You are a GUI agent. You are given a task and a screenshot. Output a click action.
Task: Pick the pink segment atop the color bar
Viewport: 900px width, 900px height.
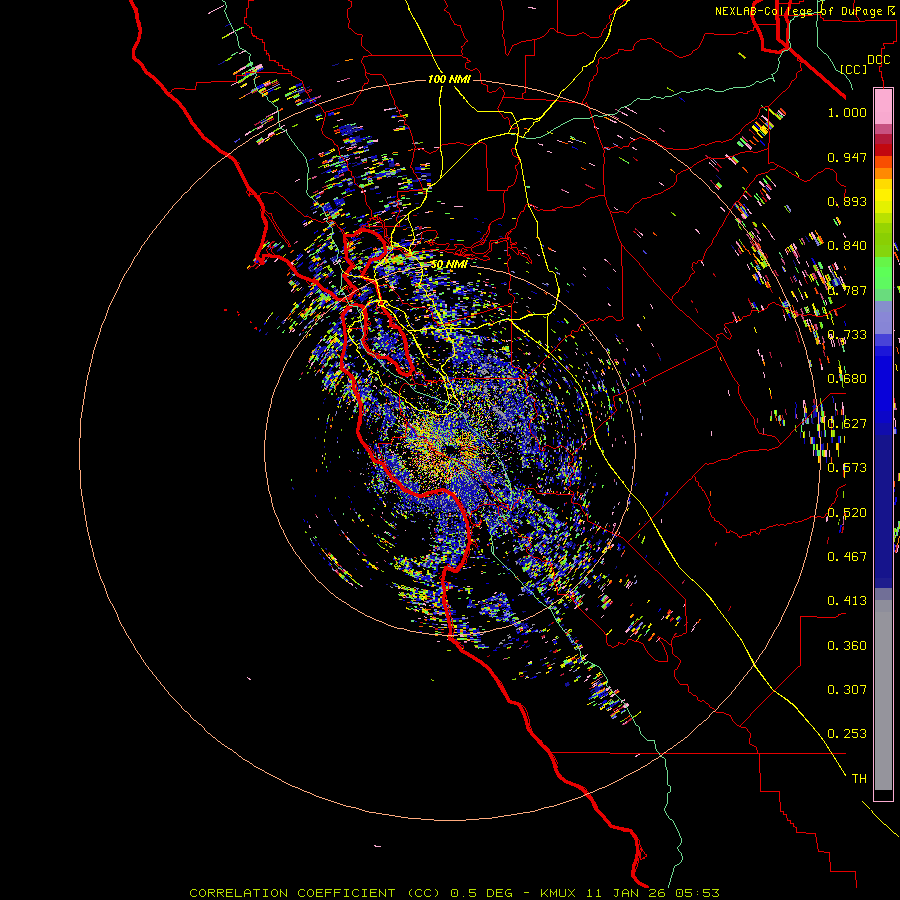883,107
